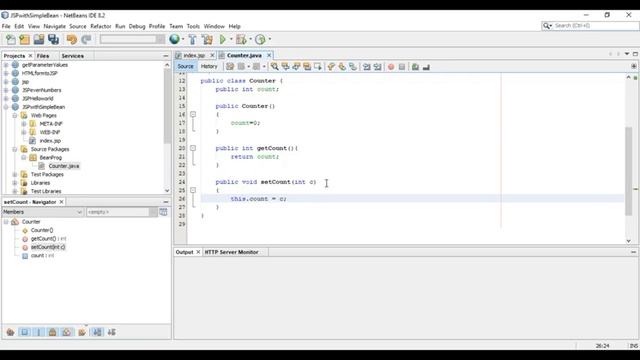Click Sort by Source in Navigator

click(x=111, y=332)
